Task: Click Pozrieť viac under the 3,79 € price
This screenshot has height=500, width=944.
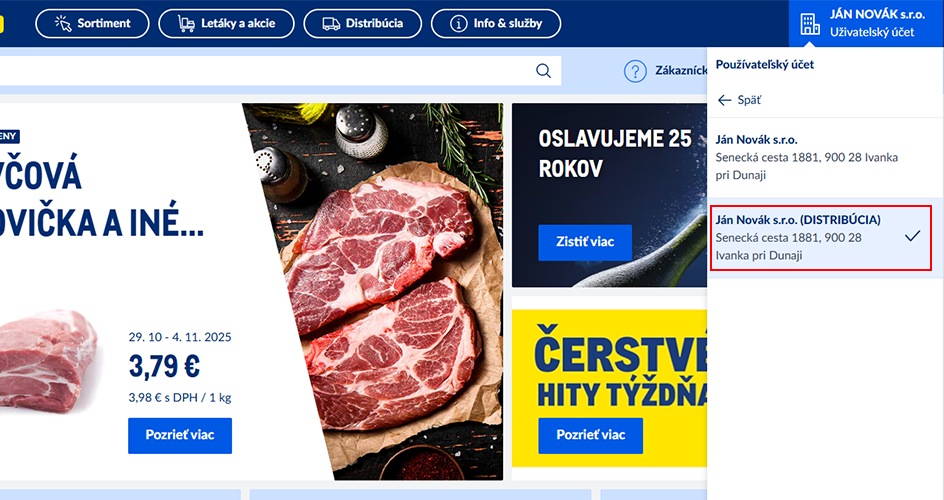Action: [180, 436]
